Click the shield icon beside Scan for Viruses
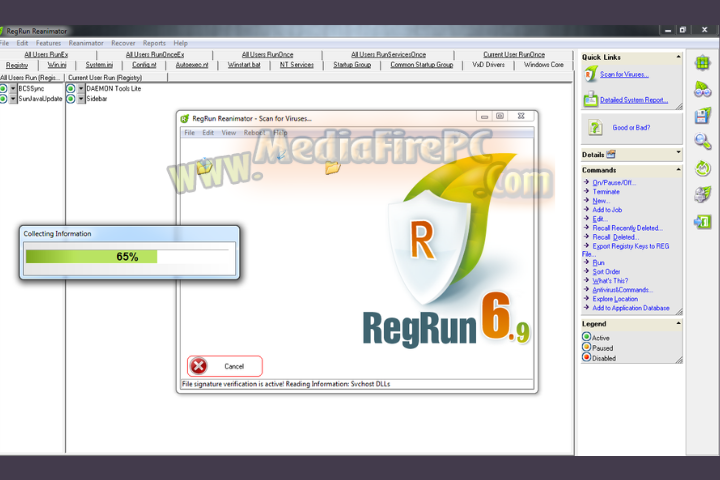Screen dimensions: 720x480 (590, 74)
